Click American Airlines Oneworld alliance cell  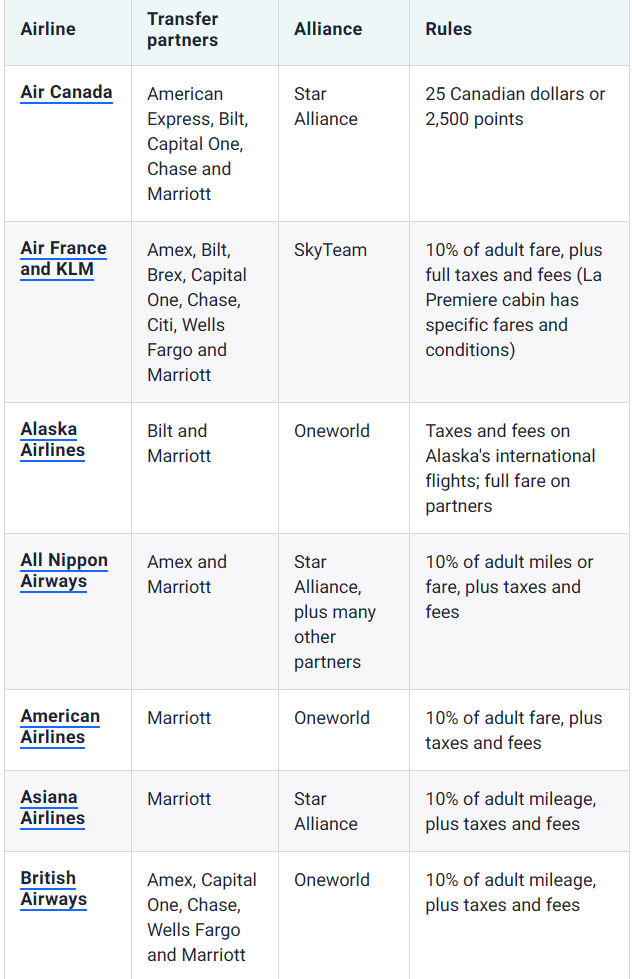coord(331,718)
